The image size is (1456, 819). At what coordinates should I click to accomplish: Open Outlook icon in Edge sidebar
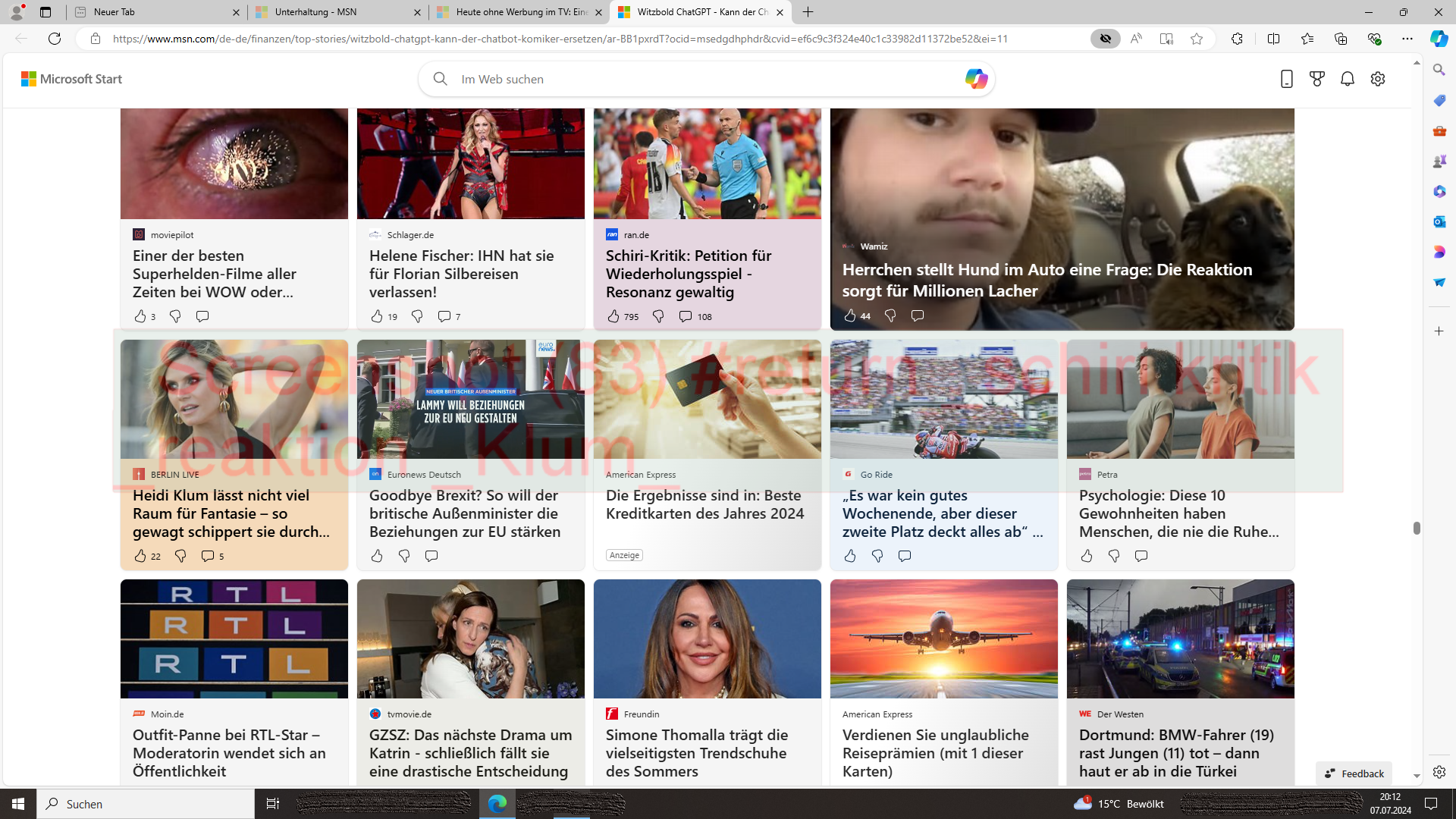point(1439,221)
